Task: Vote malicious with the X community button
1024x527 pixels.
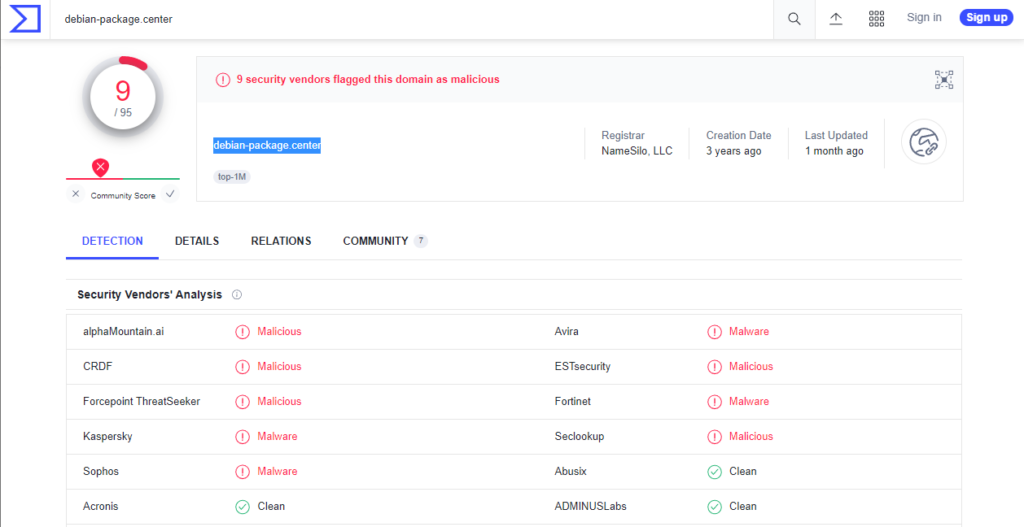Action: click(76, 194)
